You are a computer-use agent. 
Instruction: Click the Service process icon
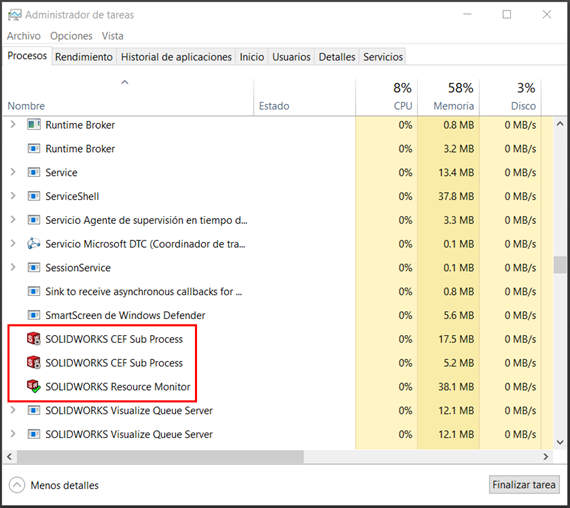34,172
